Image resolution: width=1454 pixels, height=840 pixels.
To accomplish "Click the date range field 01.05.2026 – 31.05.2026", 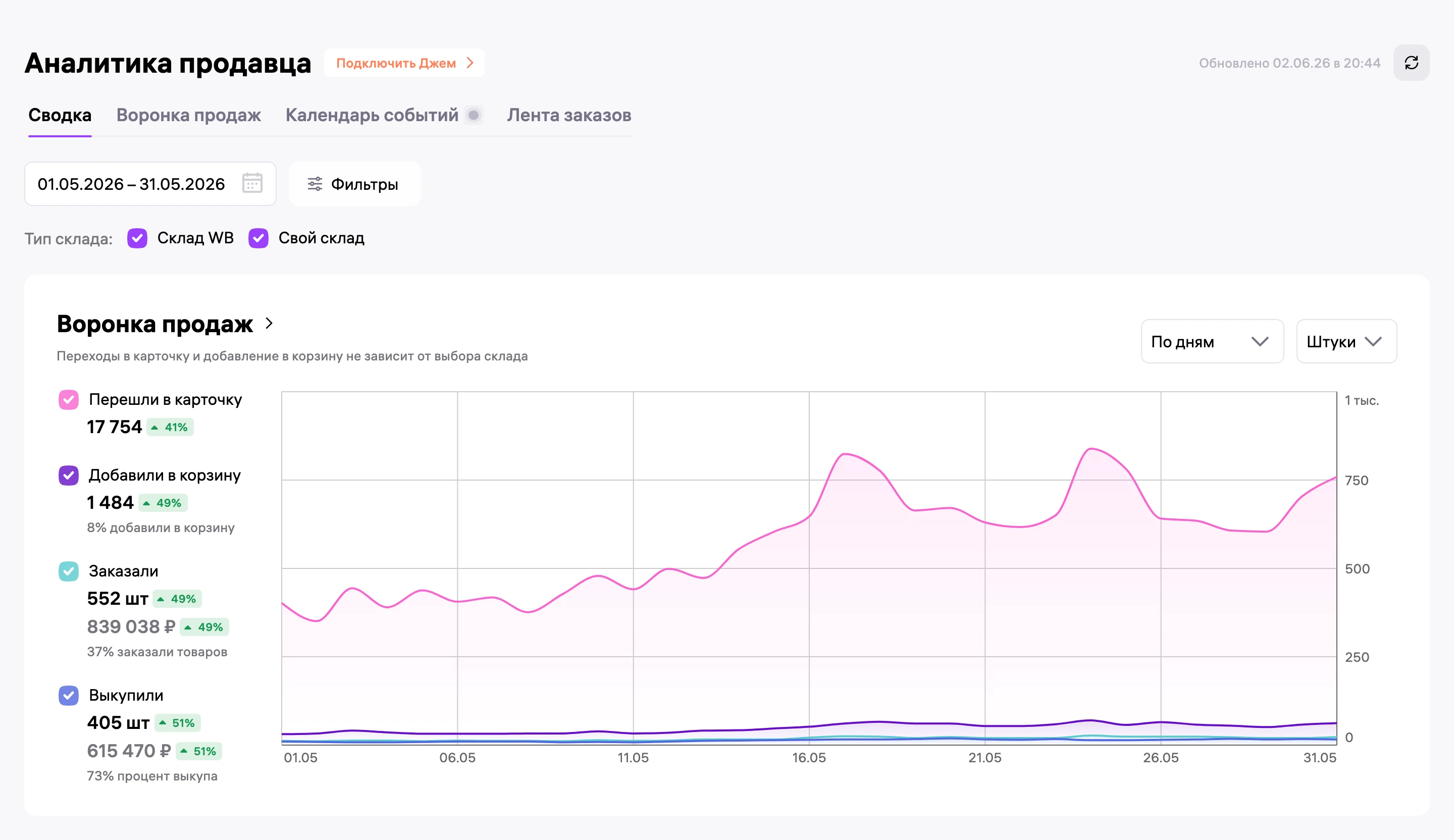I will click(x=150, y=184).
